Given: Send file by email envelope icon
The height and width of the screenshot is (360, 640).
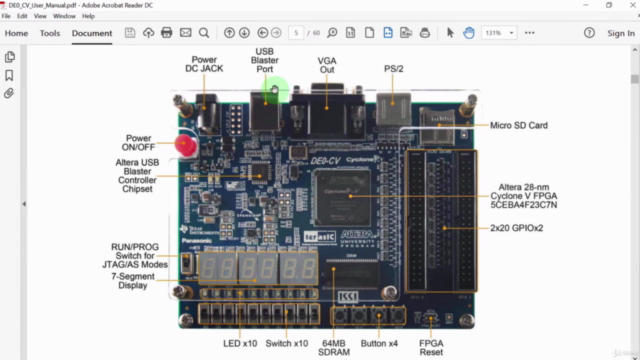Looking at the screenshot, I should tap(185, 33).
